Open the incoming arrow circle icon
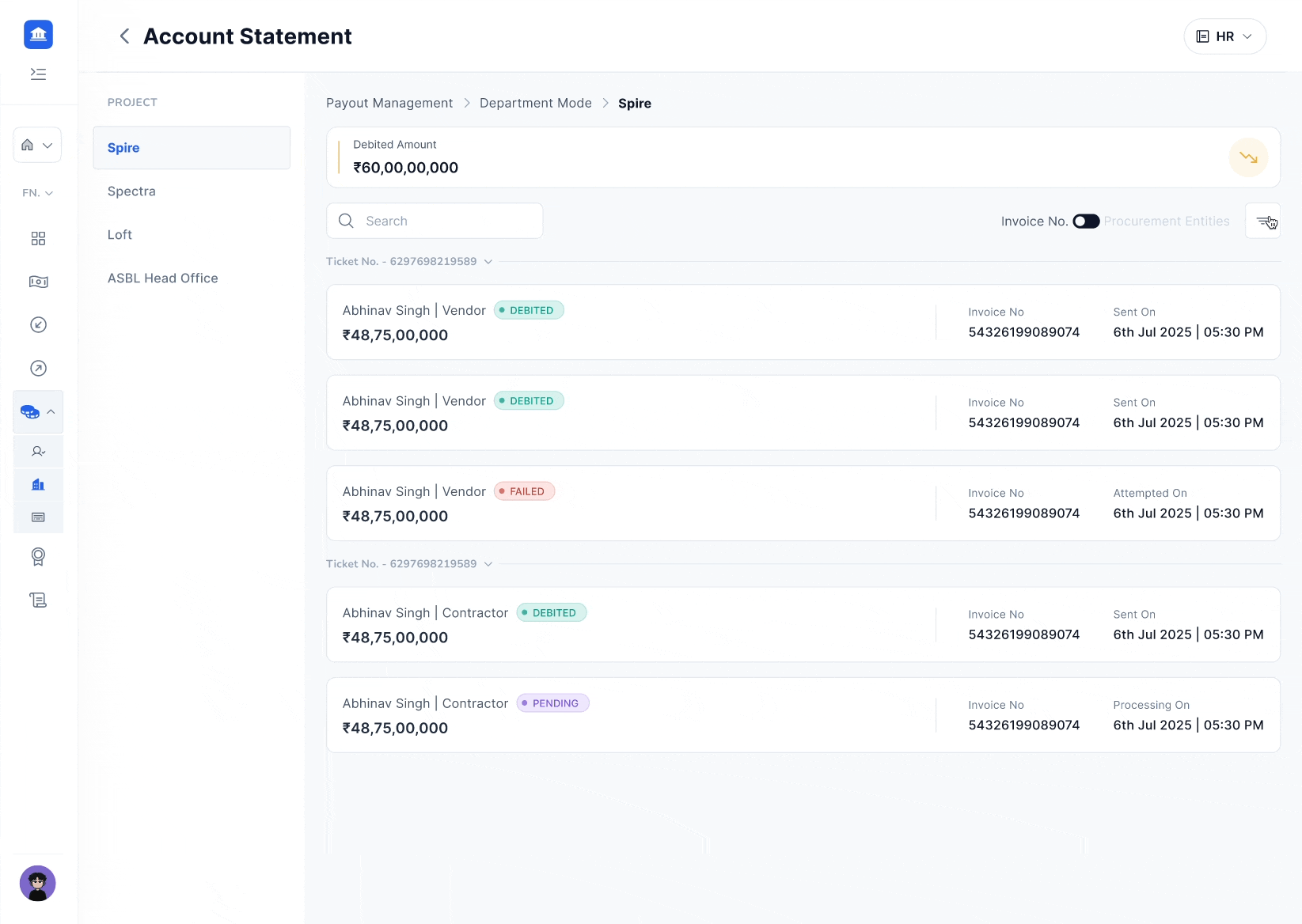Image resolution: width=1302 pixels, height=924 pixels. pos(38,325)
